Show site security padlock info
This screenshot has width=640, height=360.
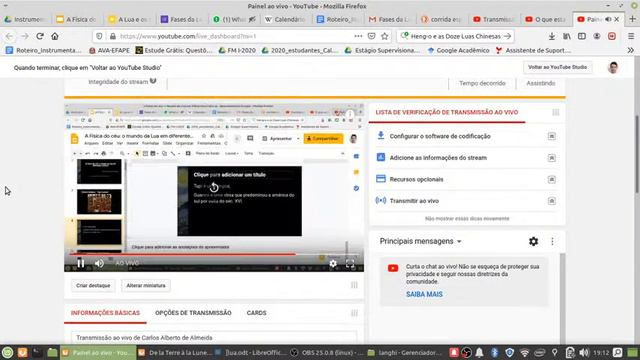click(113, 36)
